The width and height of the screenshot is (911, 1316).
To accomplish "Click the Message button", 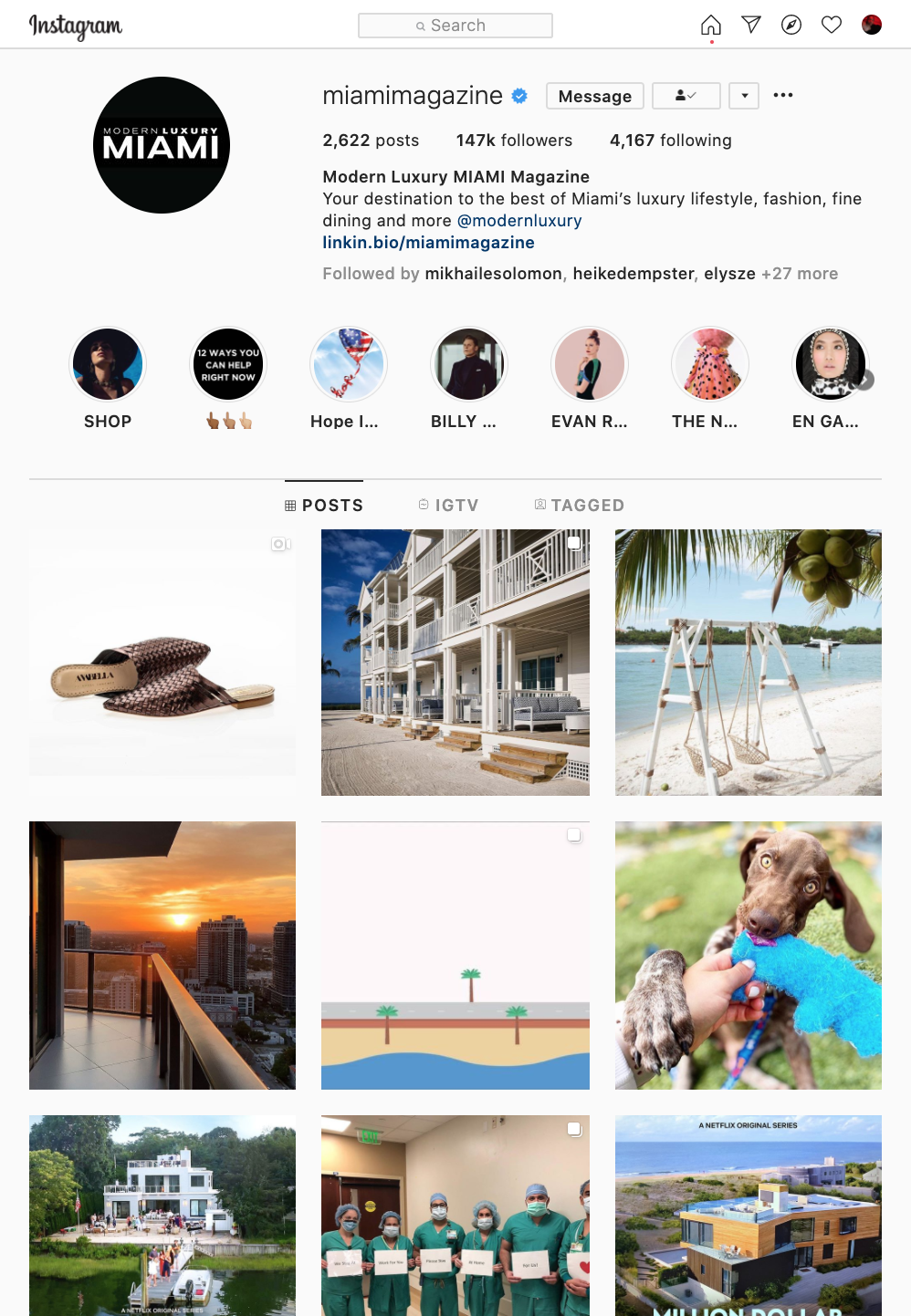I will [x=595, y=96].
